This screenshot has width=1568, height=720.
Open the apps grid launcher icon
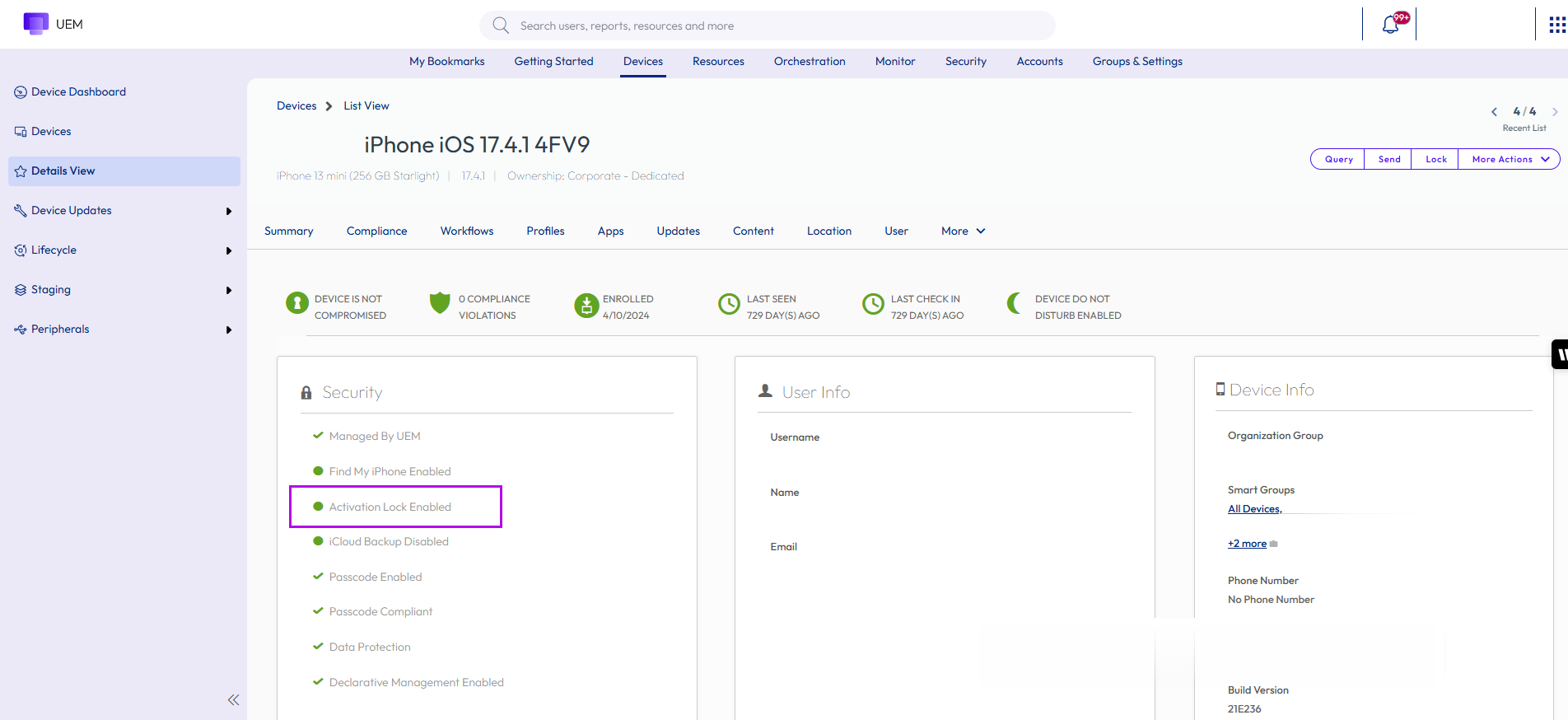(1556, 25)
